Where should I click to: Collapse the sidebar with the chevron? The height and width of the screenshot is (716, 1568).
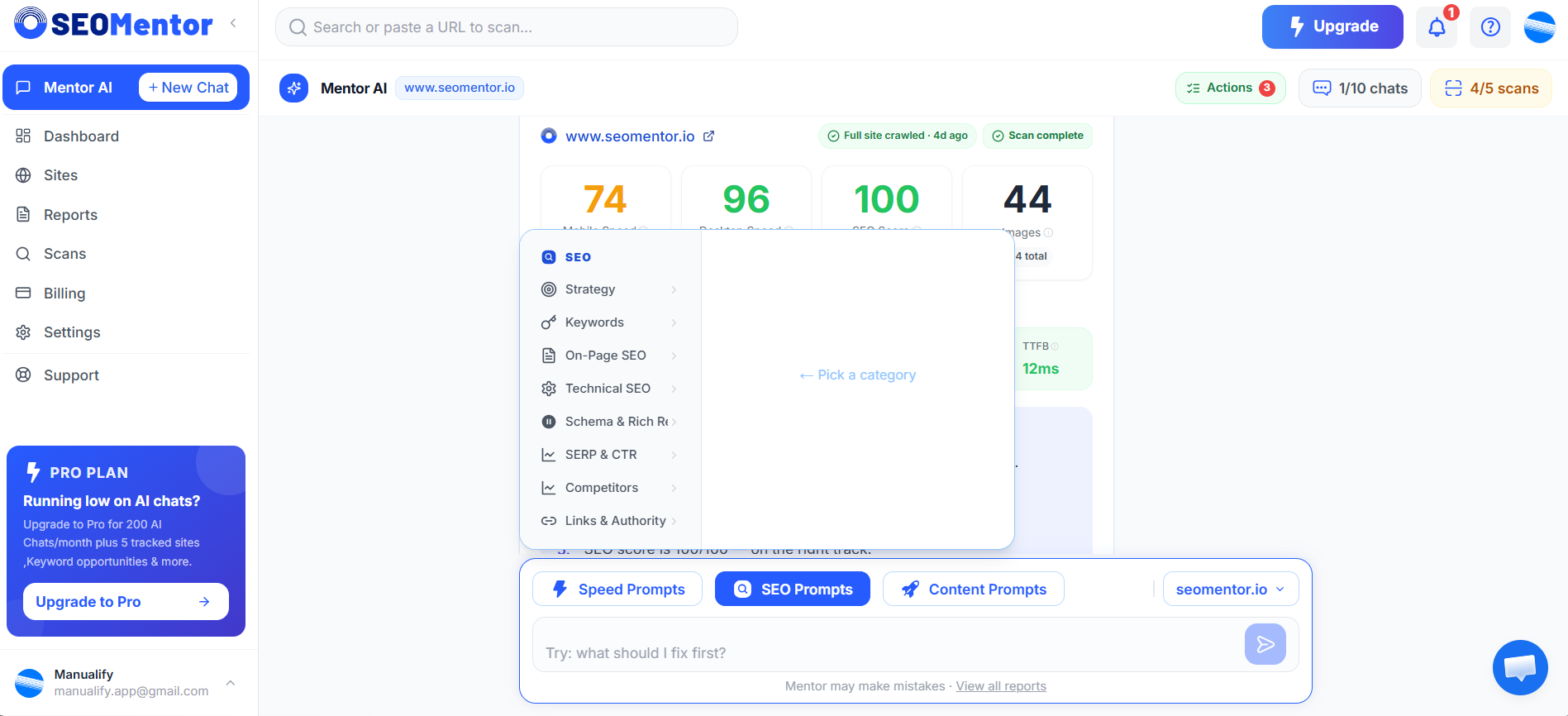tap(233, 23)
